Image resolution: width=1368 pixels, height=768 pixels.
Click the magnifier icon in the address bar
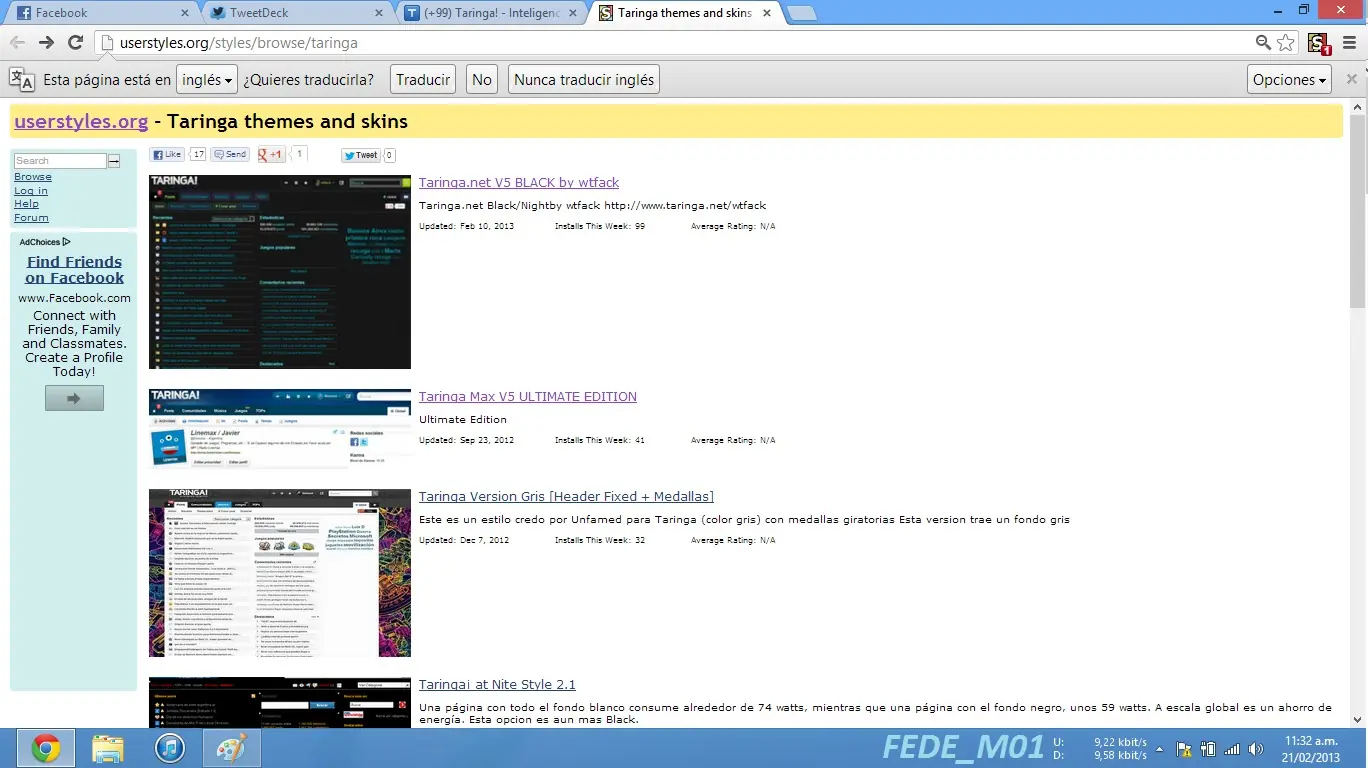(1263, 42)
